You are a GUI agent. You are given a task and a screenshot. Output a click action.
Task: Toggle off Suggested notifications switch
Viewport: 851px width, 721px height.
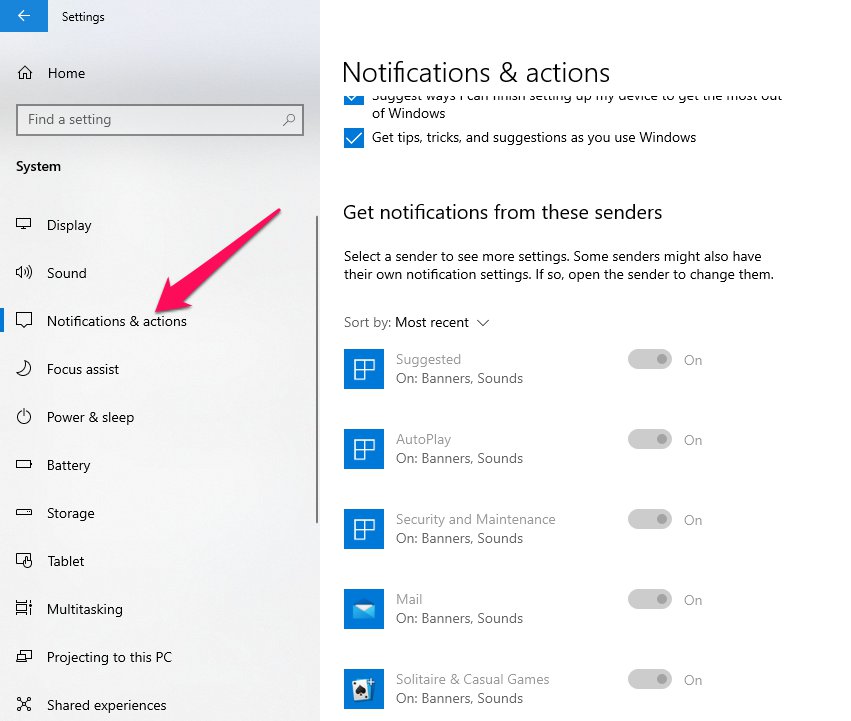coord(649,360)
